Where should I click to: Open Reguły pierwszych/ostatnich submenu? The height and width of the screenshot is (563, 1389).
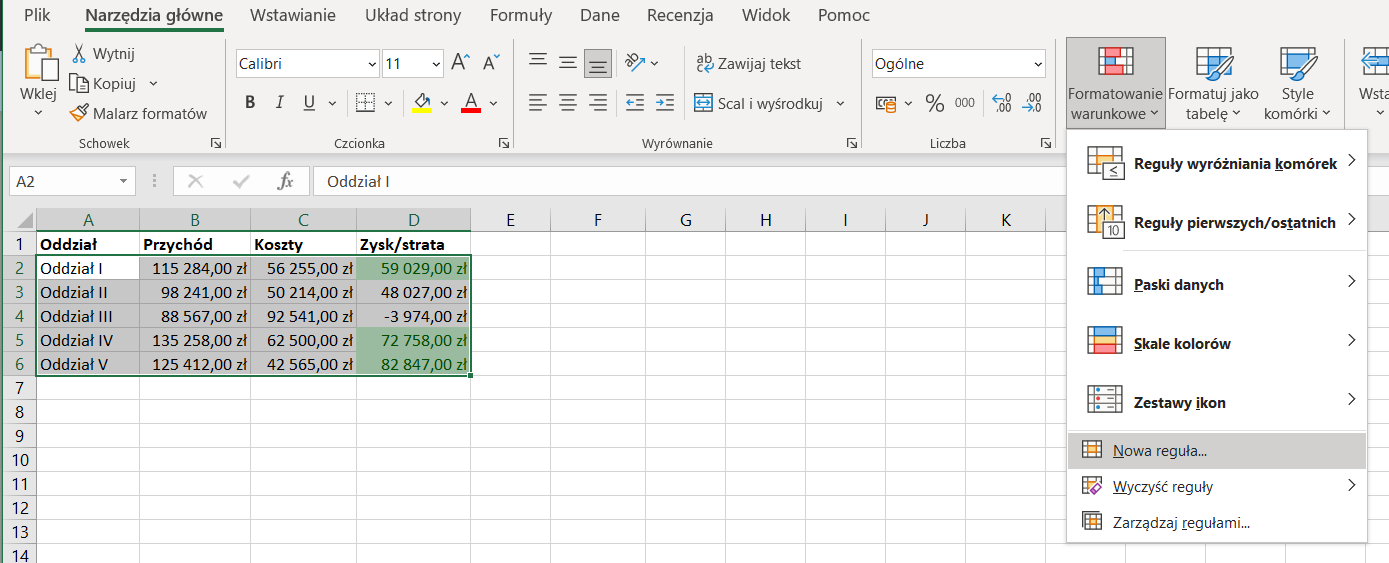click(1216, 222)
